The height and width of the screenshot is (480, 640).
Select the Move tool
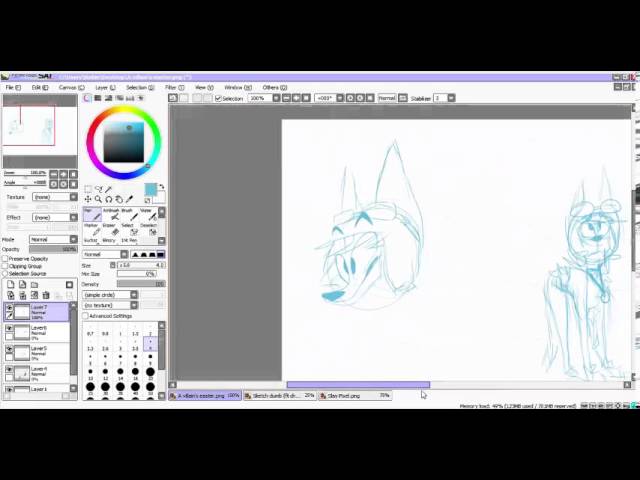click(x=88, y=199)
